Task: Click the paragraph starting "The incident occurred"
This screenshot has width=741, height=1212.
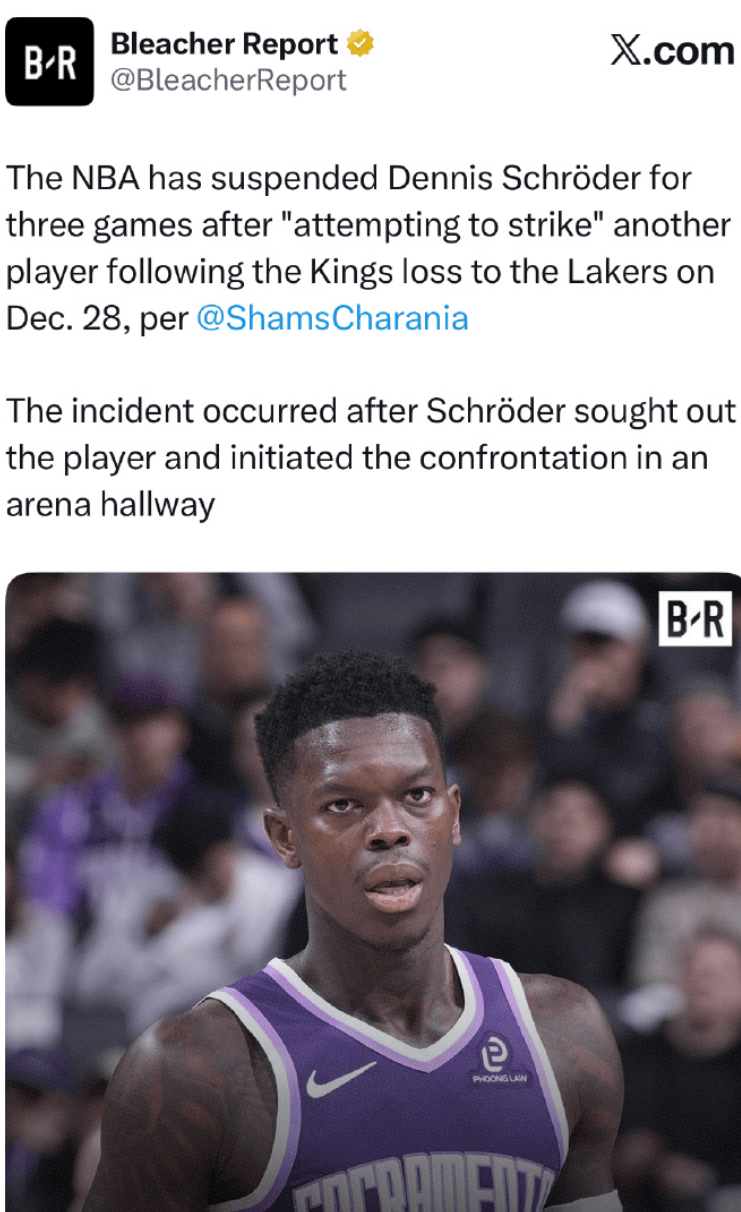Action: (x=370, y=458)
